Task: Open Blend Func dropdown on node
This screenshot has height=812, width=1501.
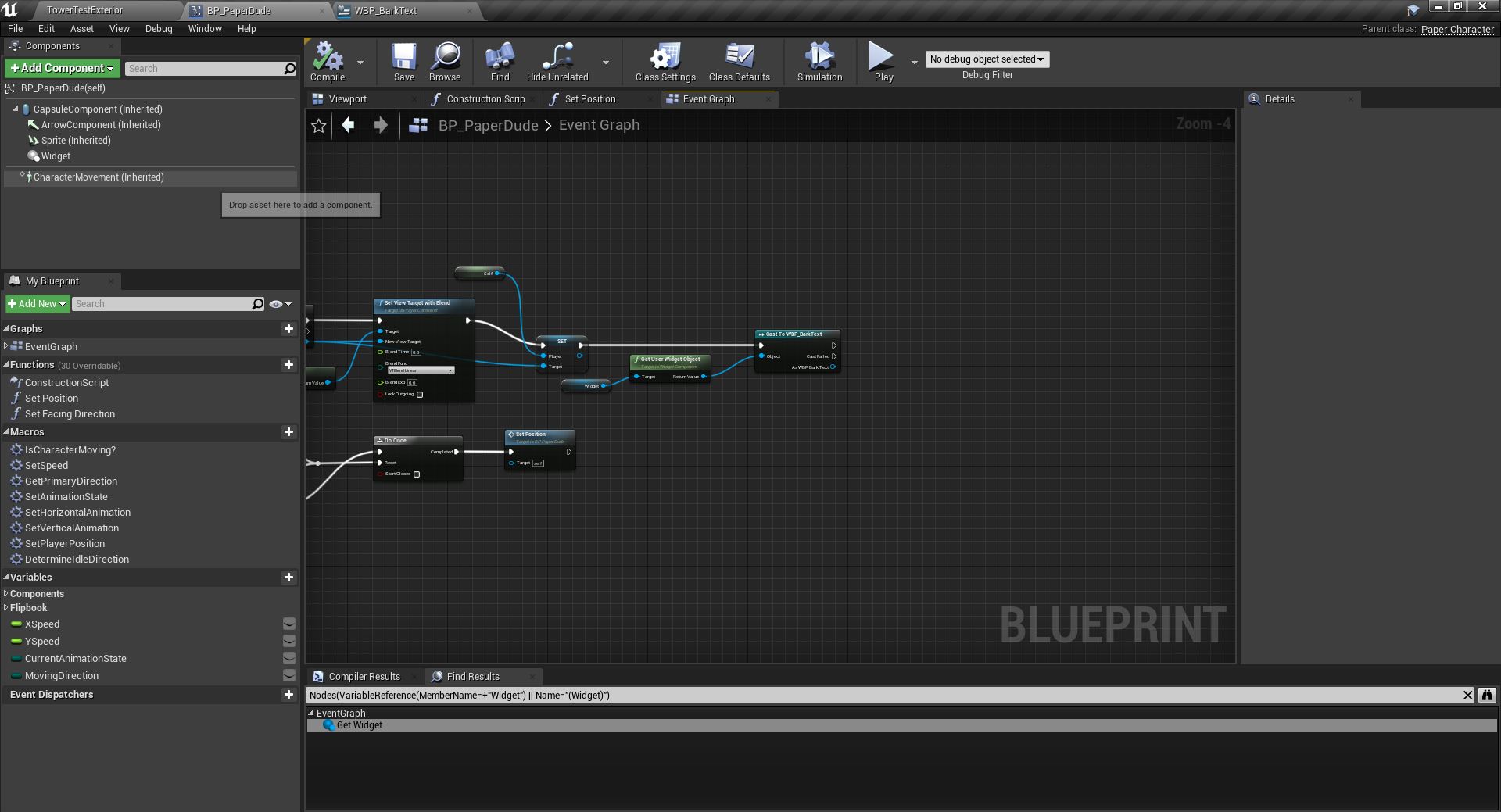Action: click(x=421, y=370)
